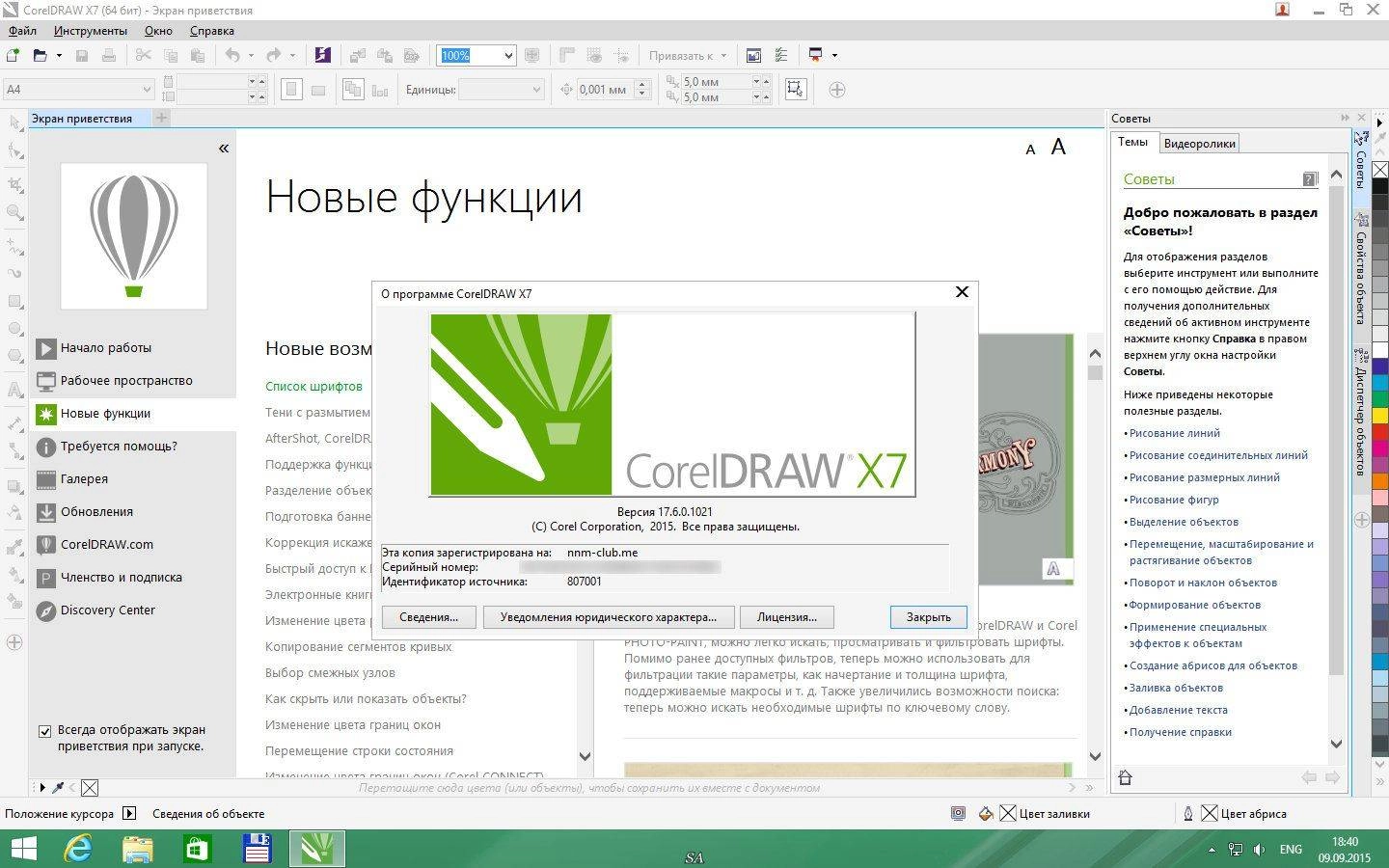The image size is (1389, 868).
Task: Close the About CorelDRAW X7 dialog X
Action: [x=962, y=292]
